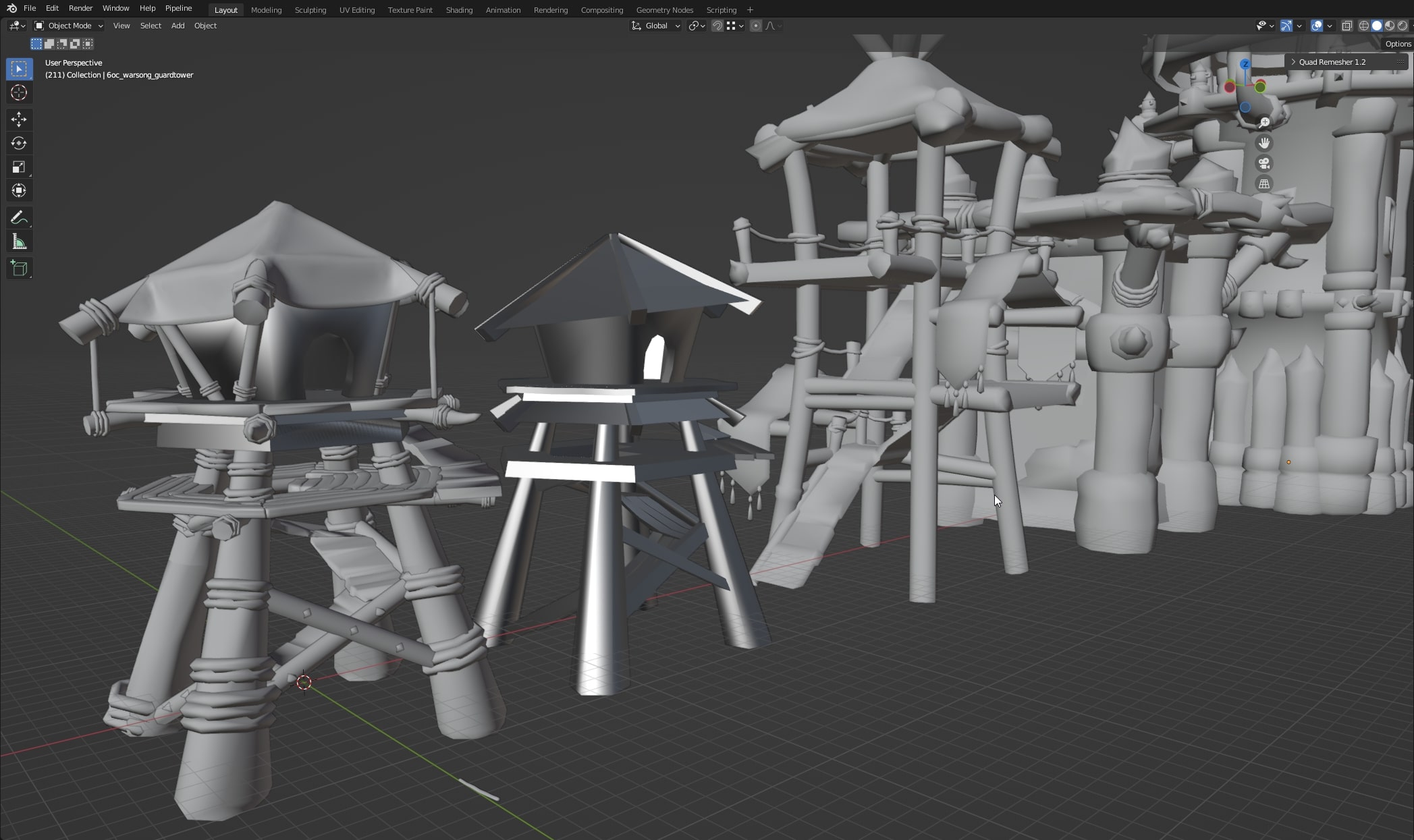Enable proportional editing toggle
This screenshot has width=1414, height=840.
(755, 26)
